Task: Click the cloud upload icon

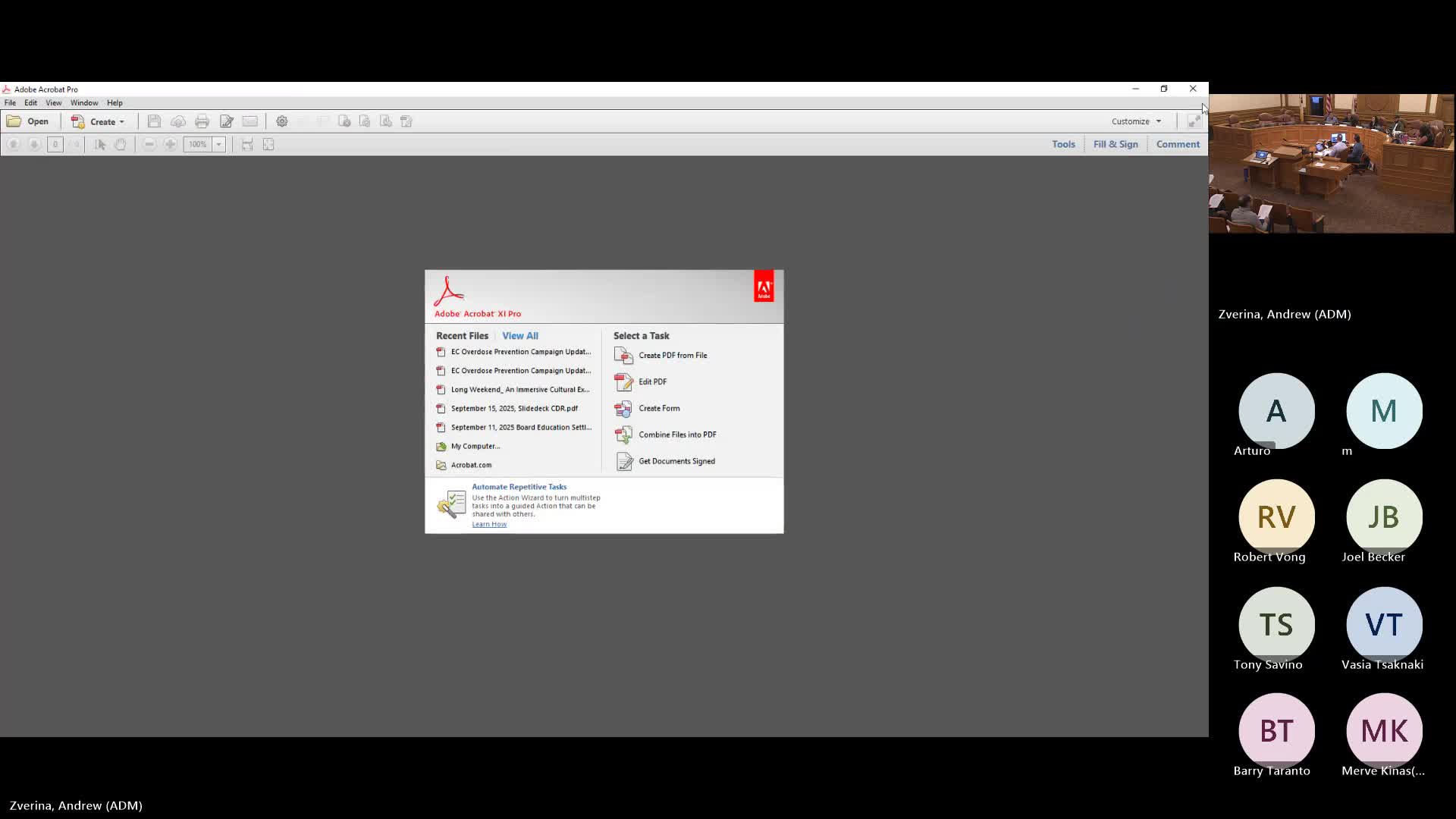Action: [178, 121]
